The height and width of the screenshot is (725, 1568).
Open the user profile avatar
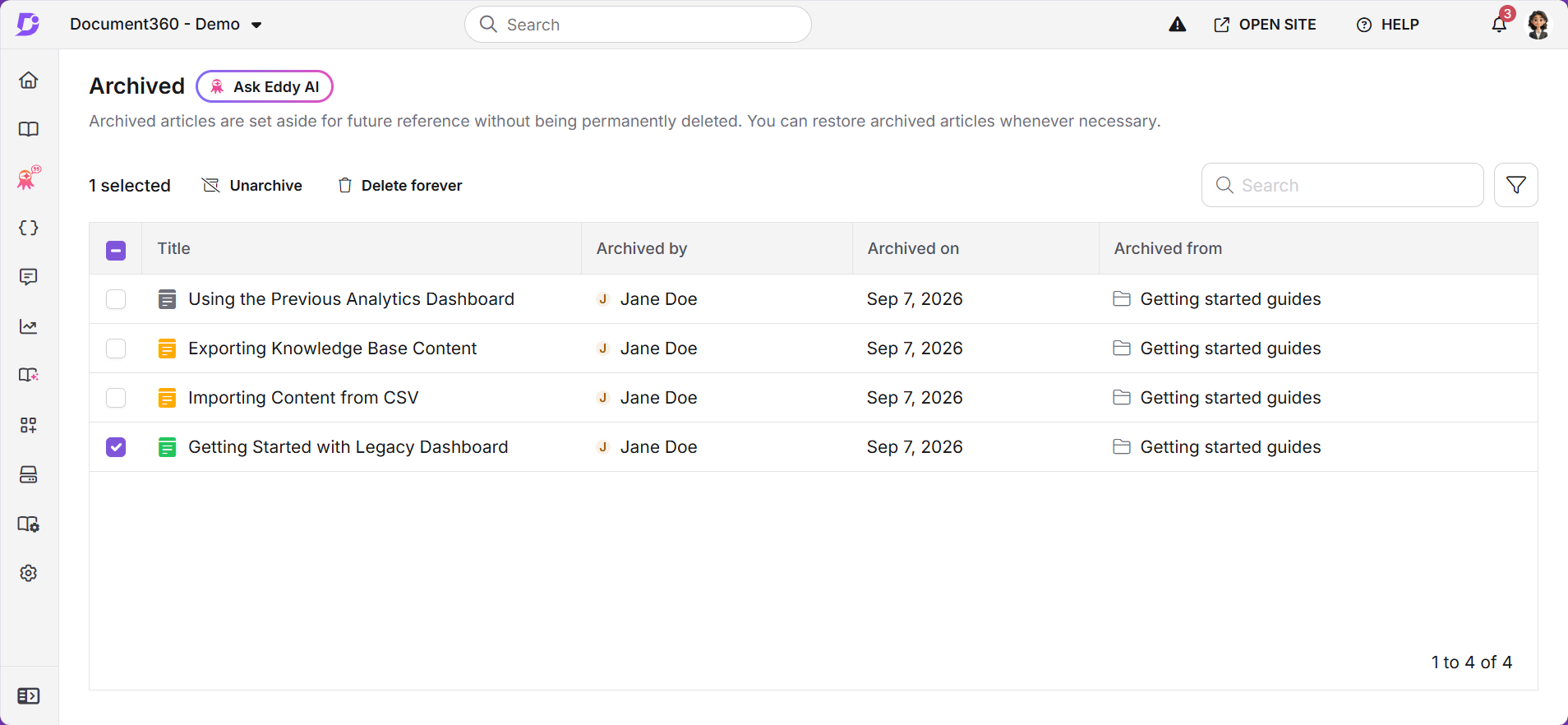pos(1538,25)
